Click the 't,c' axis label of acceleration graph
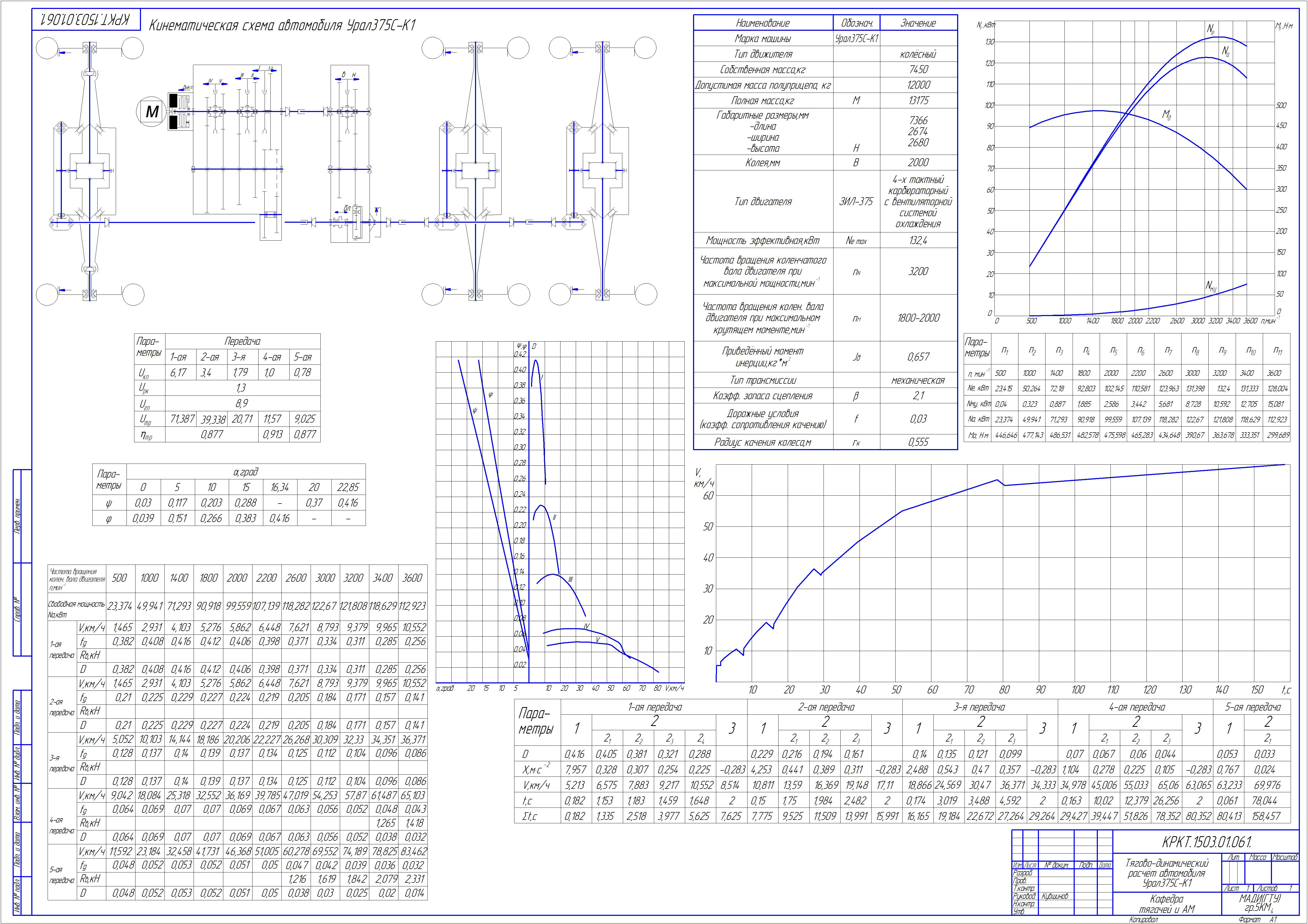The image size is (1308, 924). 1286,690
